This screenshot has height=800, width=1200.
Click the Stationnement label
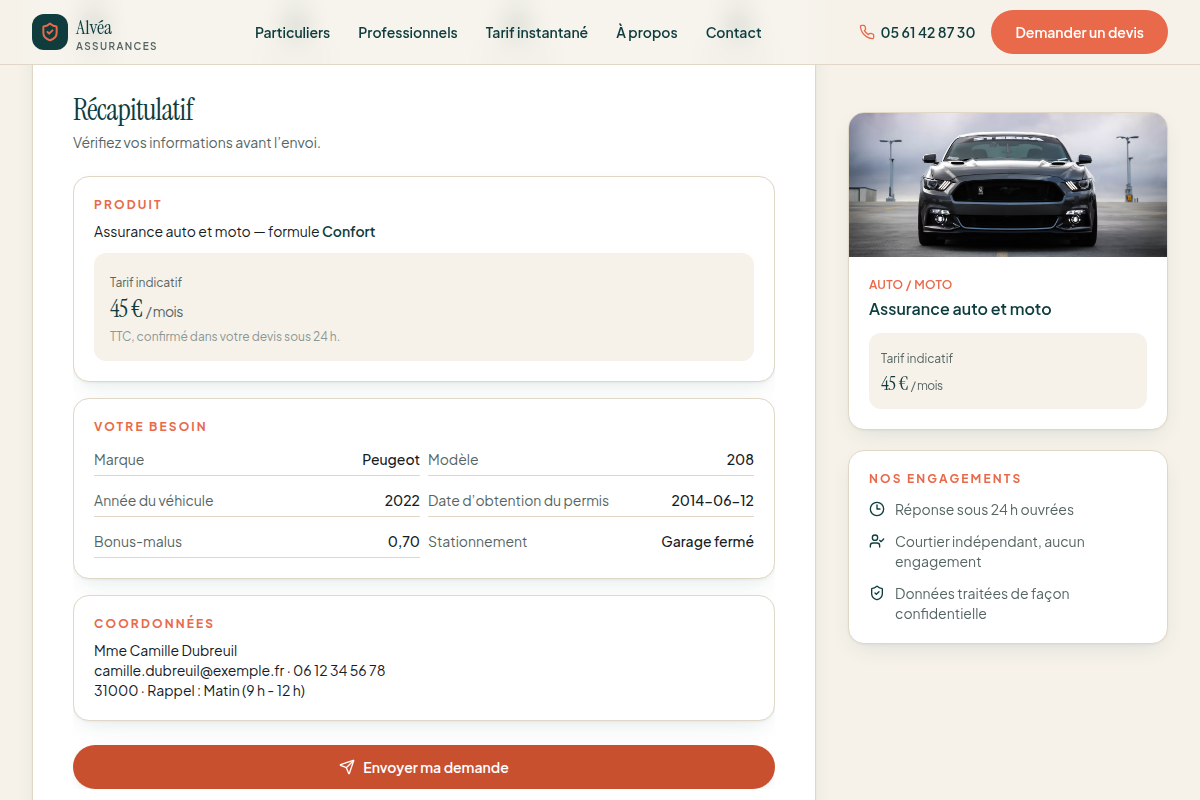click(478, 542)
